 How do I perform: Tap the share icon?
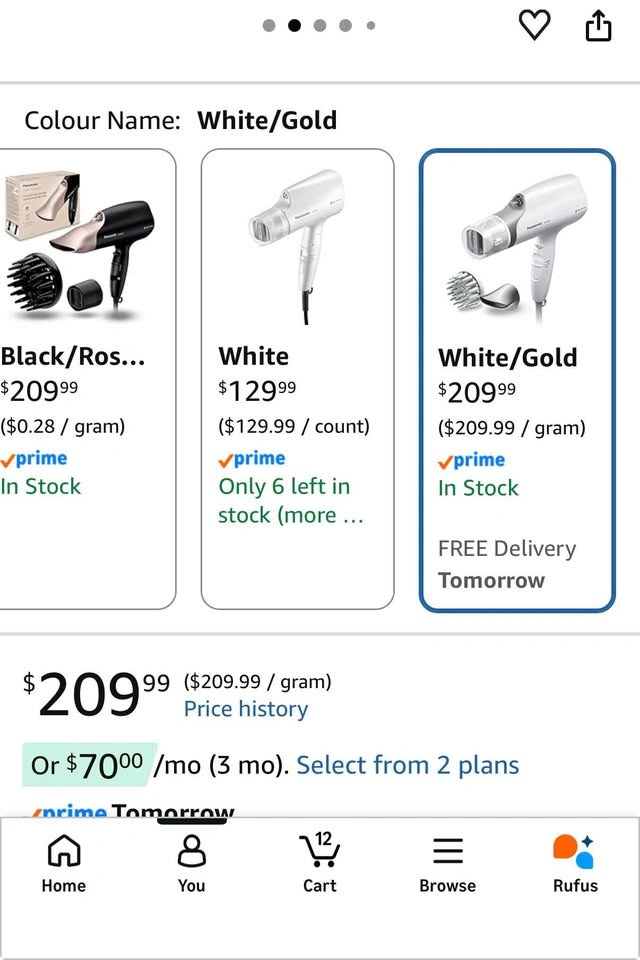click(x=598, y=26)
